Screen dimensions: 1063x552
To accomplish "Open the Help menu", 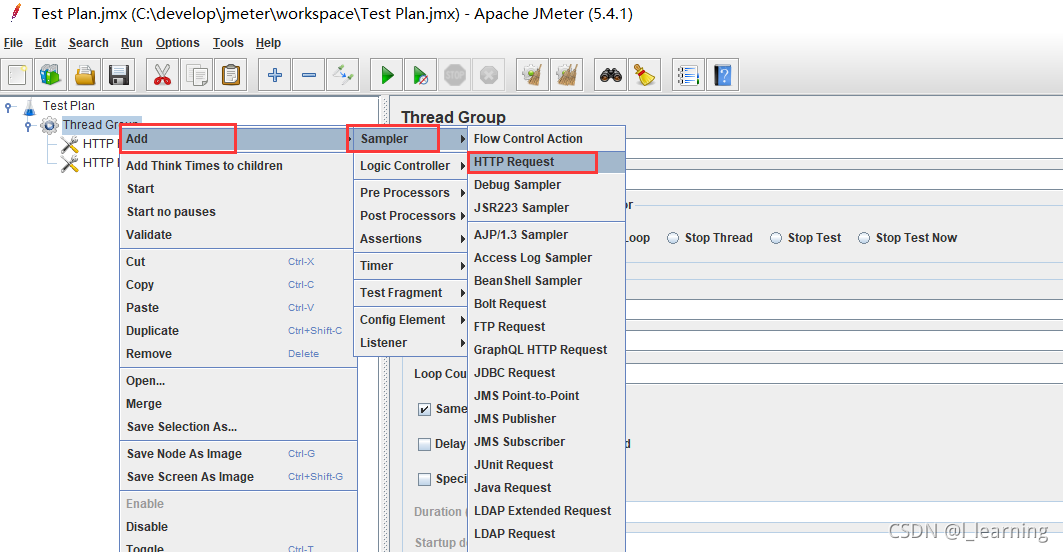I will [268, 43].
